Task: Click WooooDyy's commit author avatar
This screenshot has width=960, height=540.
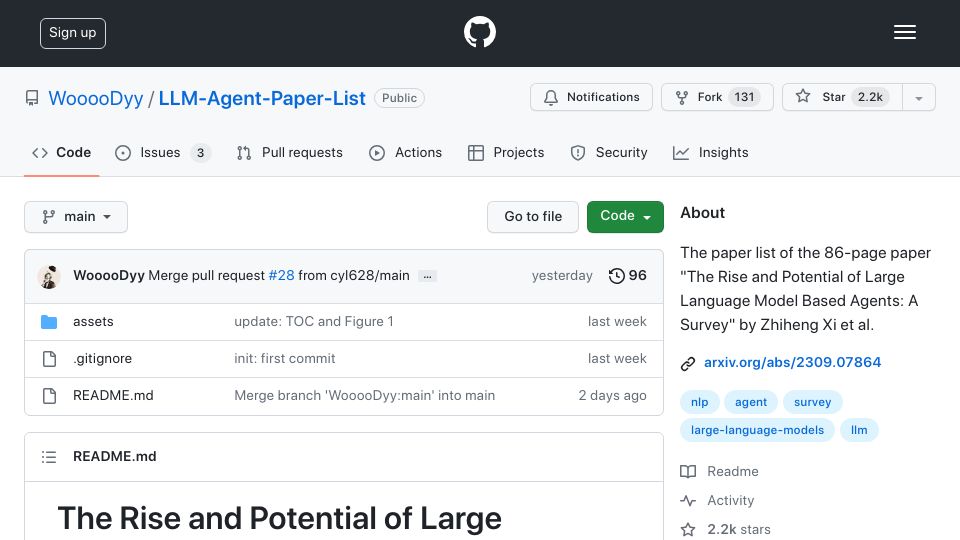Action: (49, 277)
